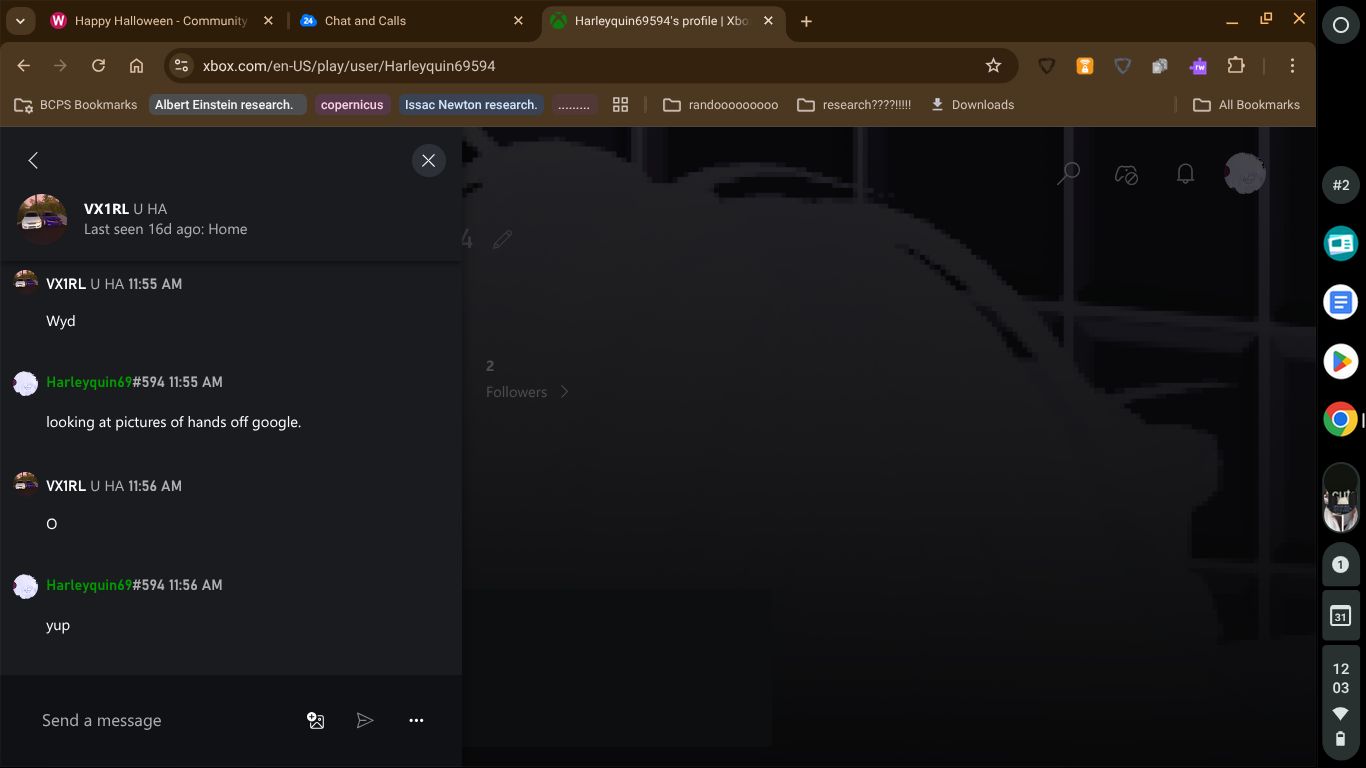Type in the Send a message field
Screen dimensions: 1366x768
(160, 720)
